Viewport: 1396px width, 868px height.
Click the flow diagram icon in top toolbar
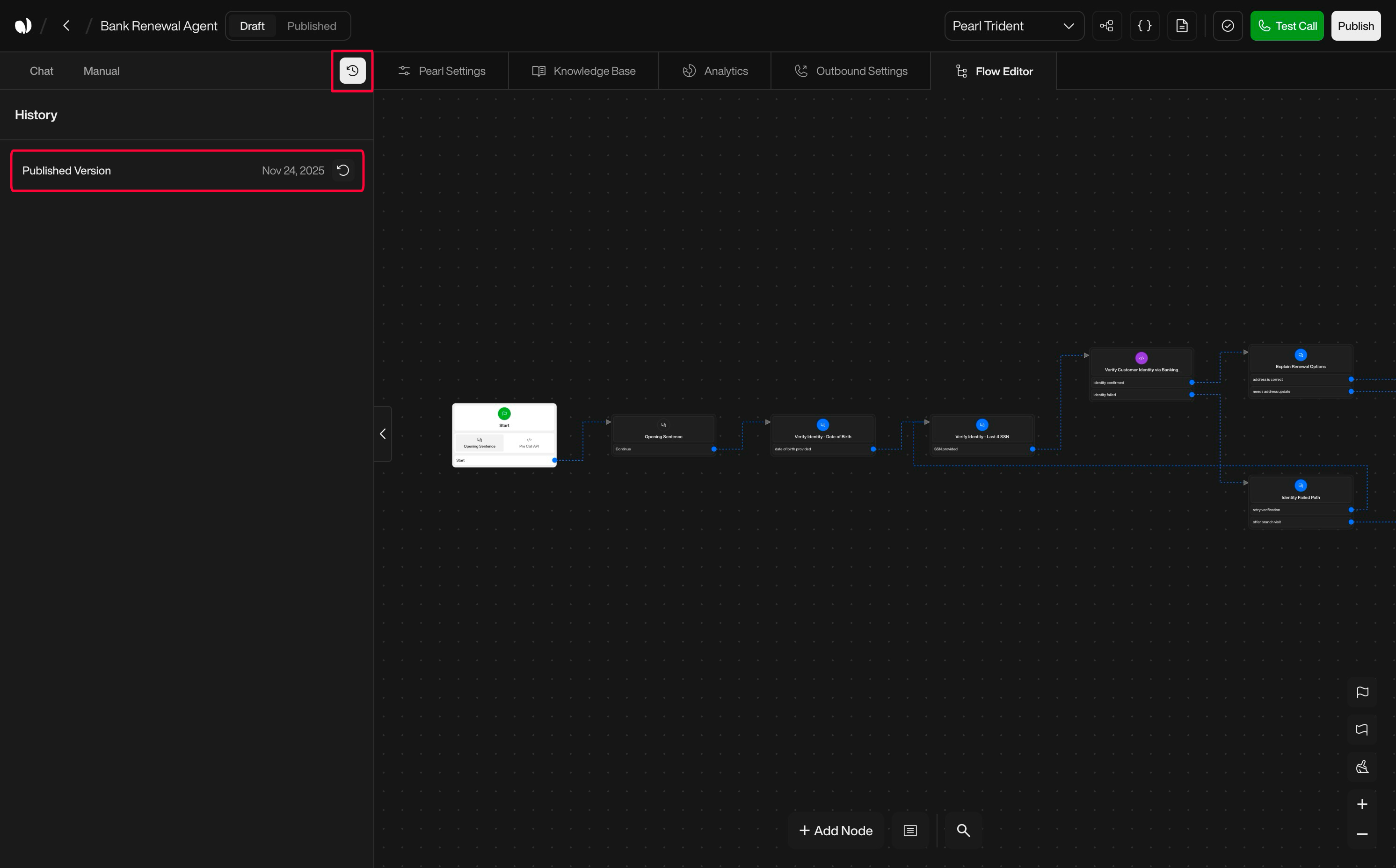click(x=1106, y=25)
